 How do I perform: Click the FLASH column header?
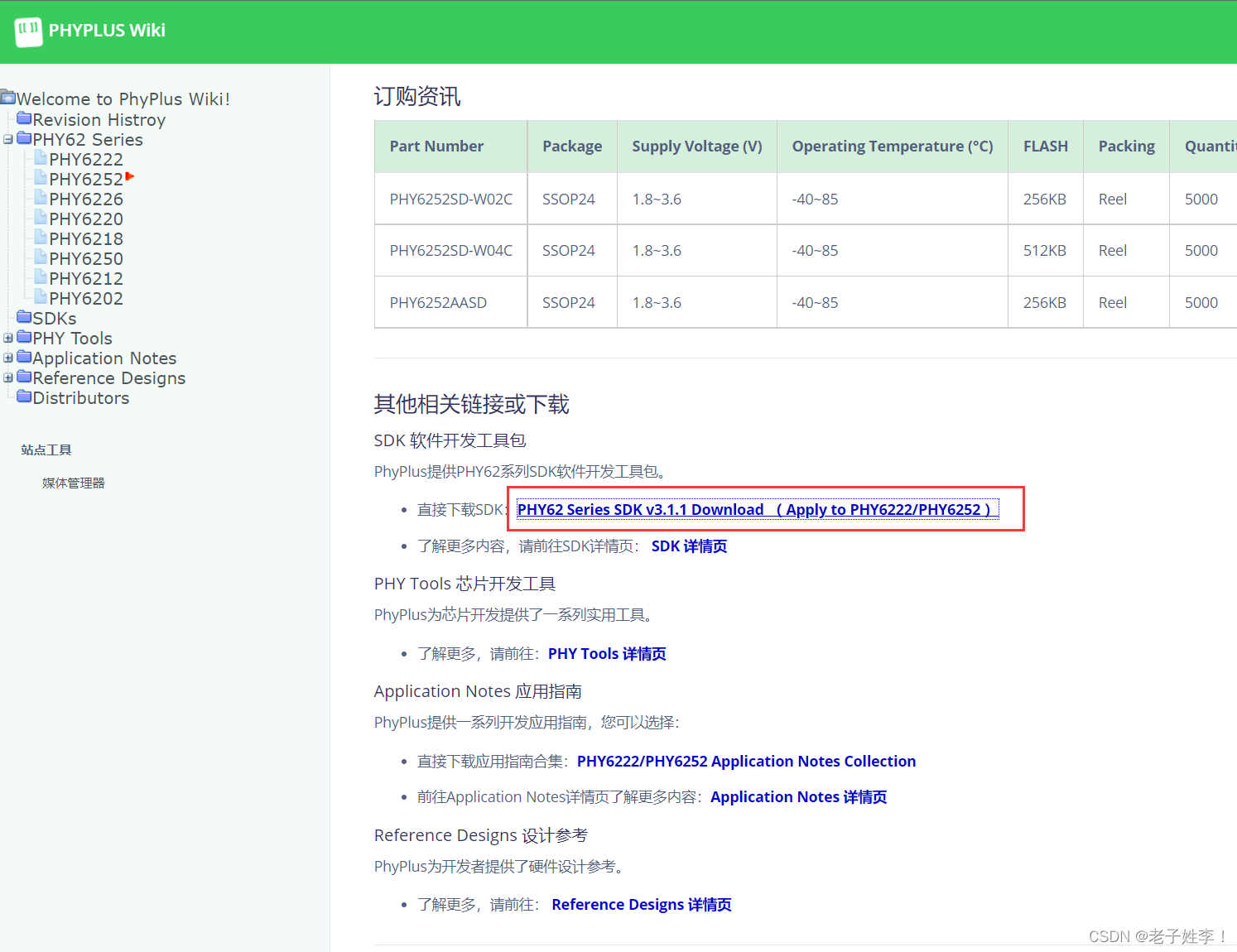[1046, 147]
